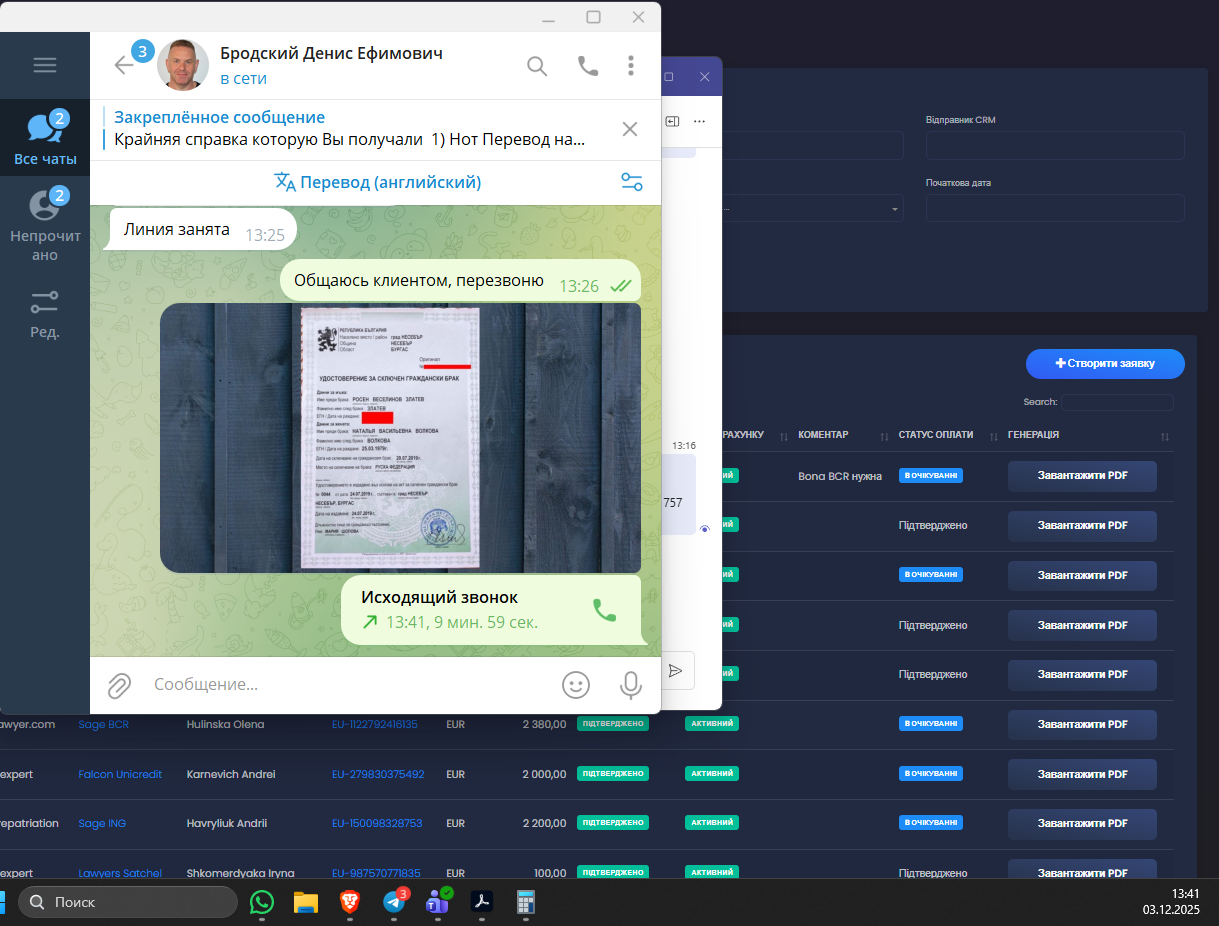Open Telegram from the taskbar
Screen dimensions: 1219x926
pos(395,902)
